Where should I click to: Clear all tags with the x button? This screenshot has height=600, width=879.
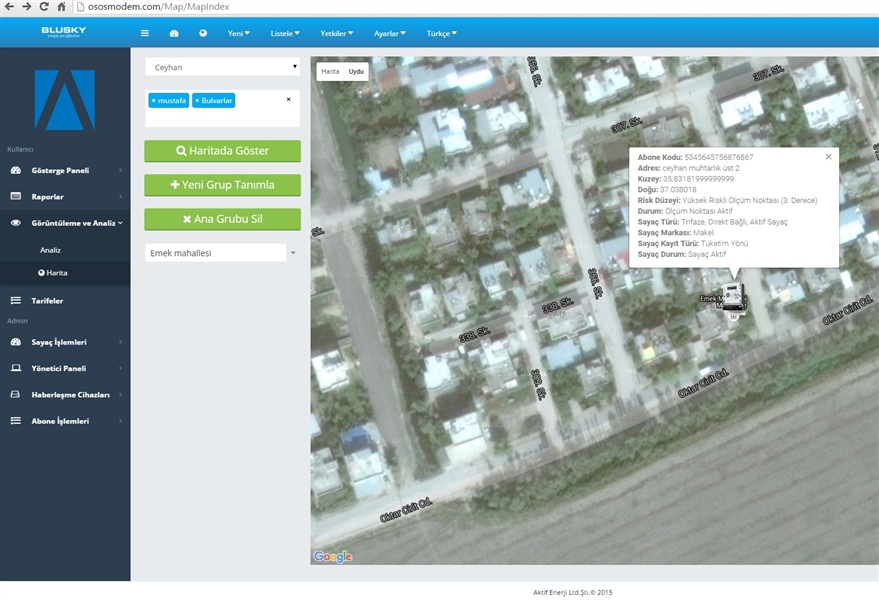(x=289, y=99)
